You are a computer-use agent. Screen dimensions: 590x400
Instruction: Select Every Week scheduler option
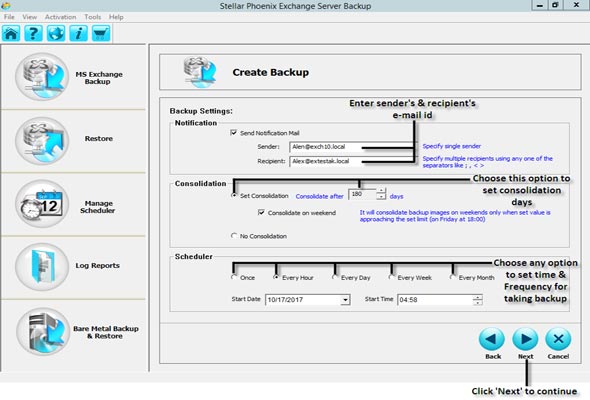pos(391,277)
